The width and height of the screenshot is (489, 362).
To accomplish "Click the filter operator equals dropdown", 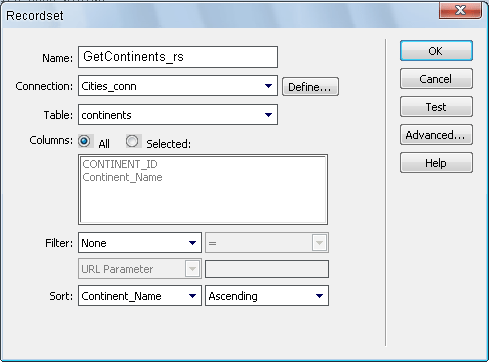I will tap(267, 243).
